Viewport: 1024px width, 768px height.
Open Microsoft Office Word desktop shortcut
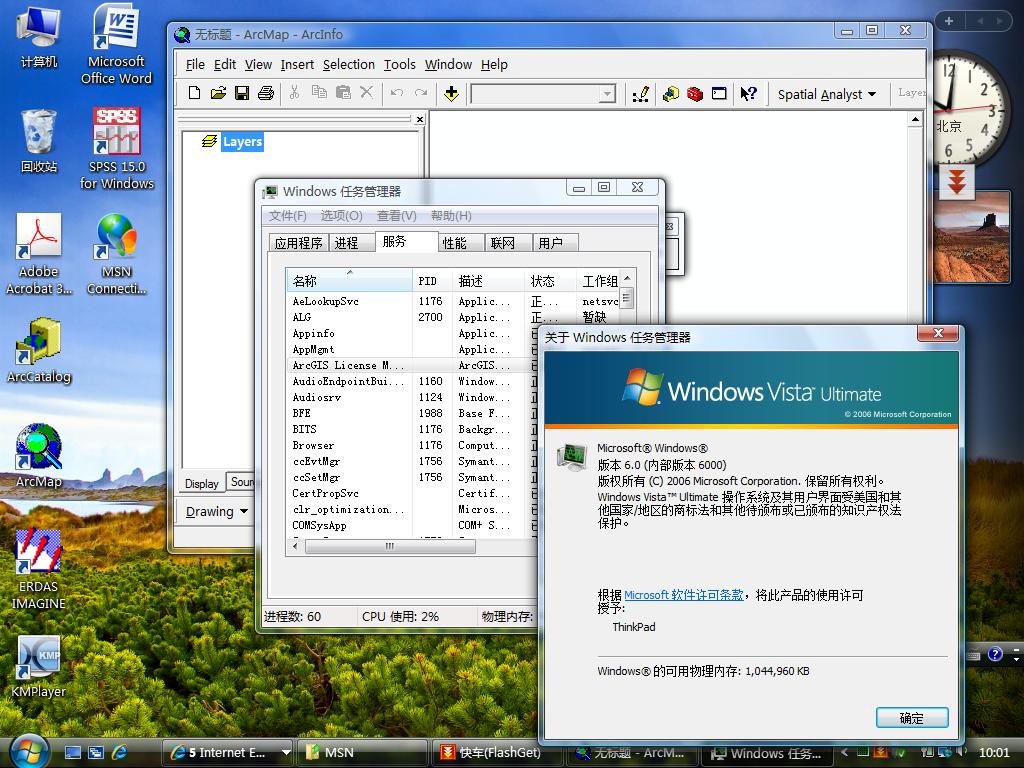pos(116,44)
